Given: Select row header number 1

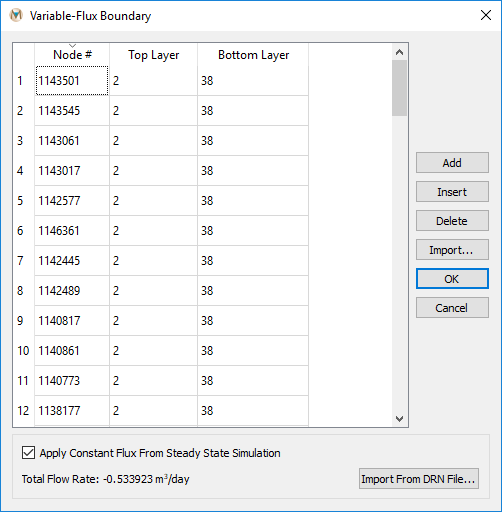Looking at the screenshot, I should pos(24,81).
